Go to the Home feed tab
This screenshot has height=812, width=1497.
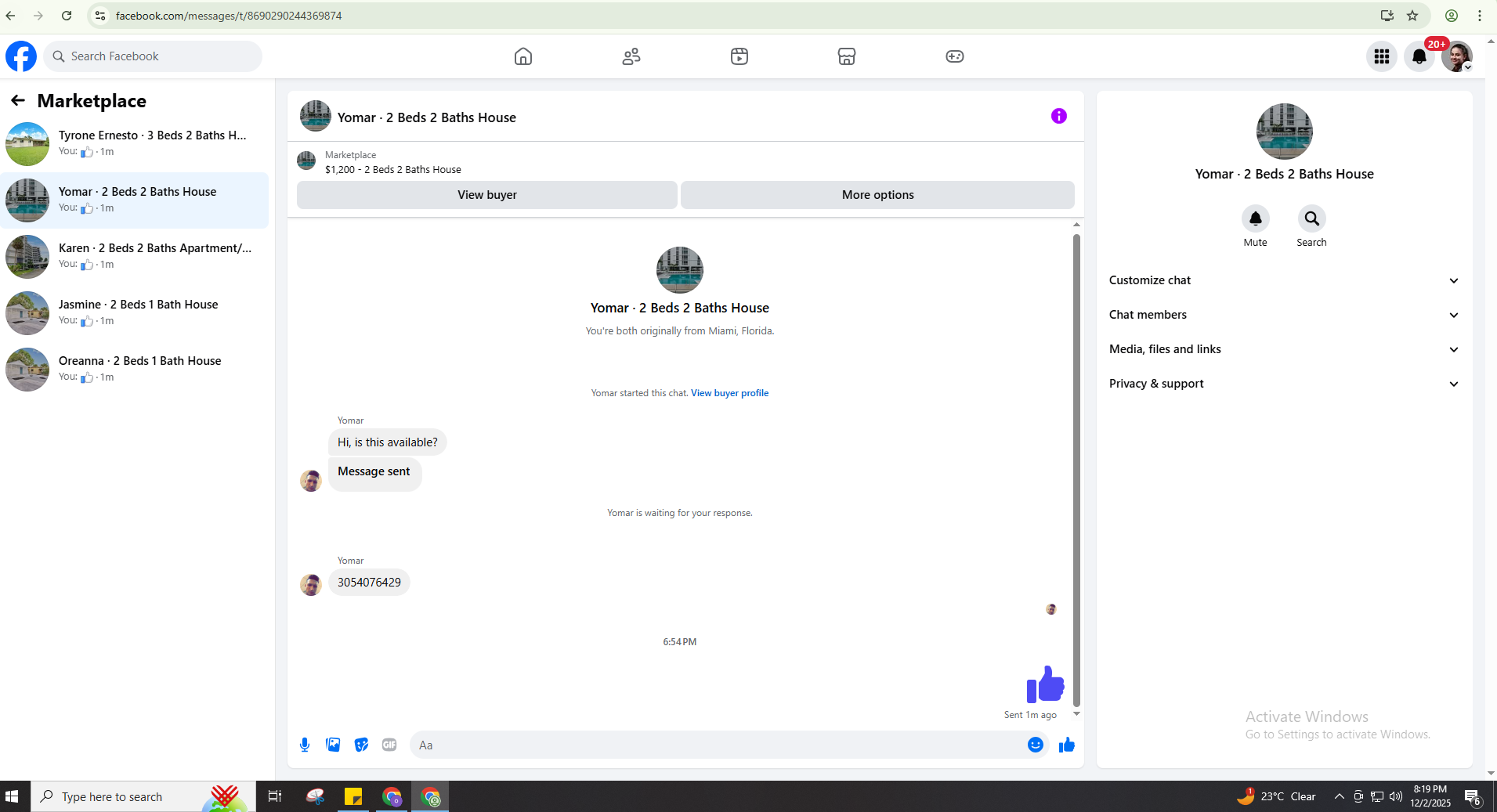(x=523, y=56)
